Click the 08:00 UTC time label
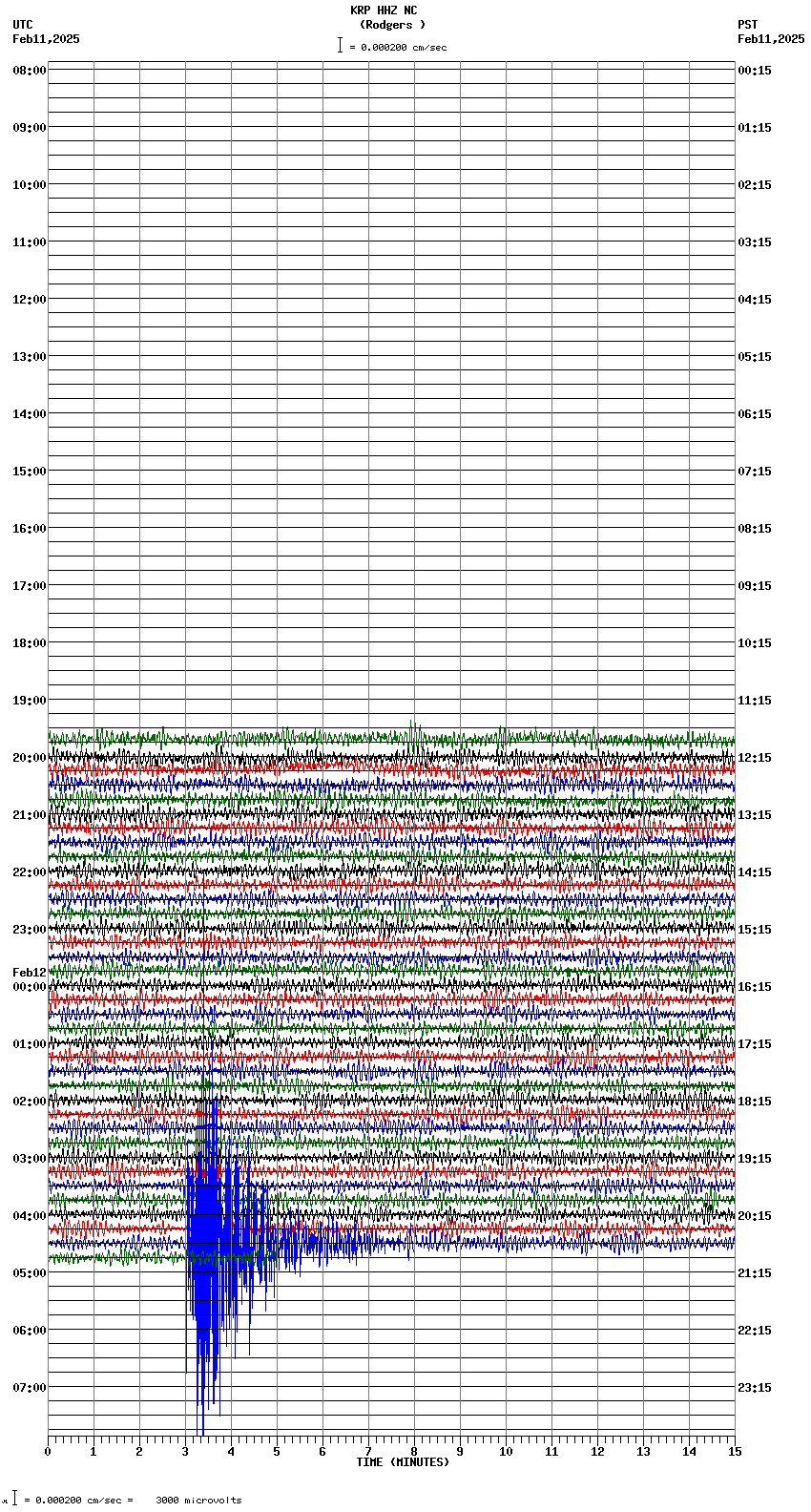Image resolution: width=811 pixels, height=1512 pixels. (30, 71)
